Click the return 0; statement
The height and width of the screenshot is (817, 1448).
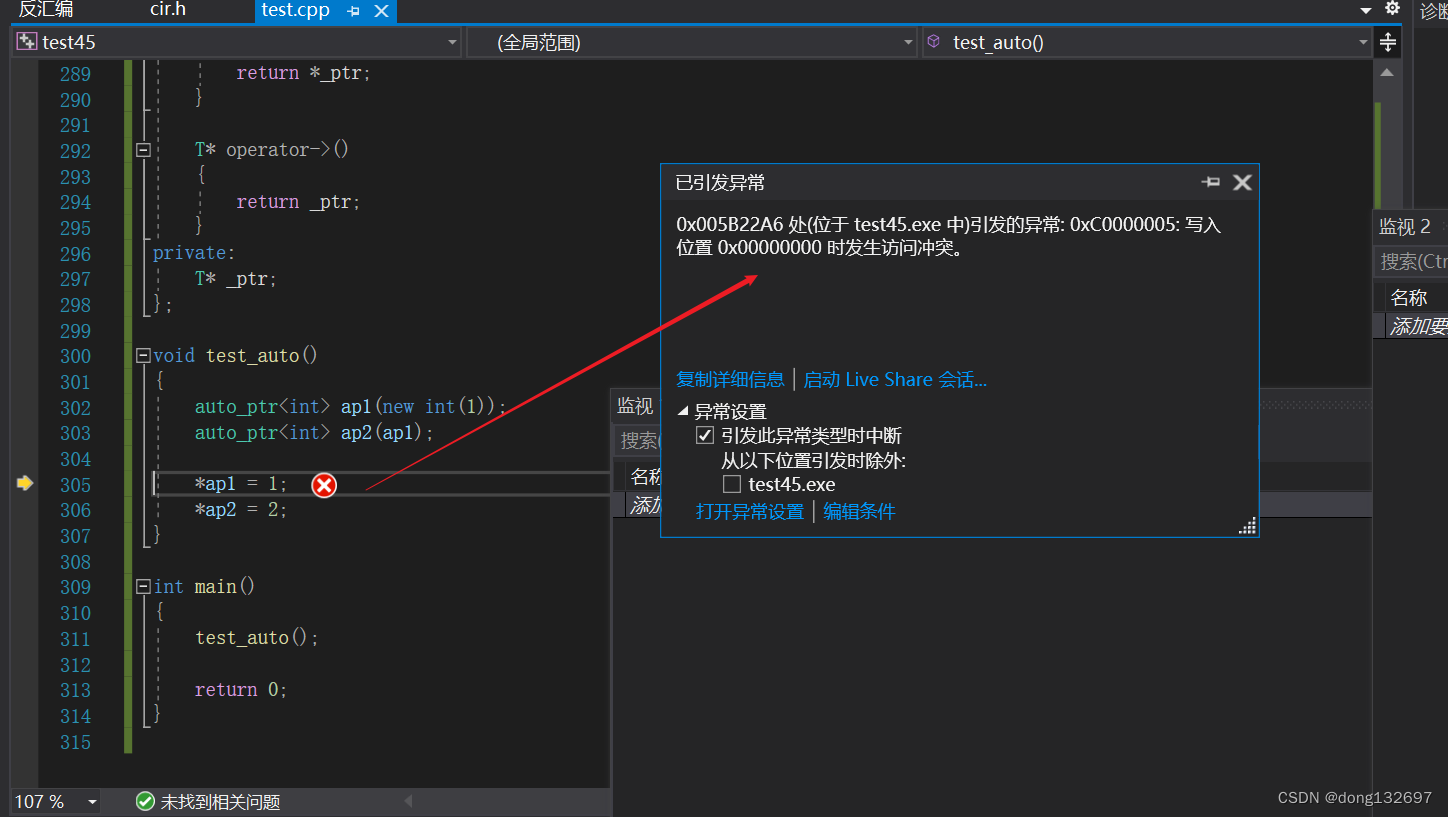[x=241, y=690]
